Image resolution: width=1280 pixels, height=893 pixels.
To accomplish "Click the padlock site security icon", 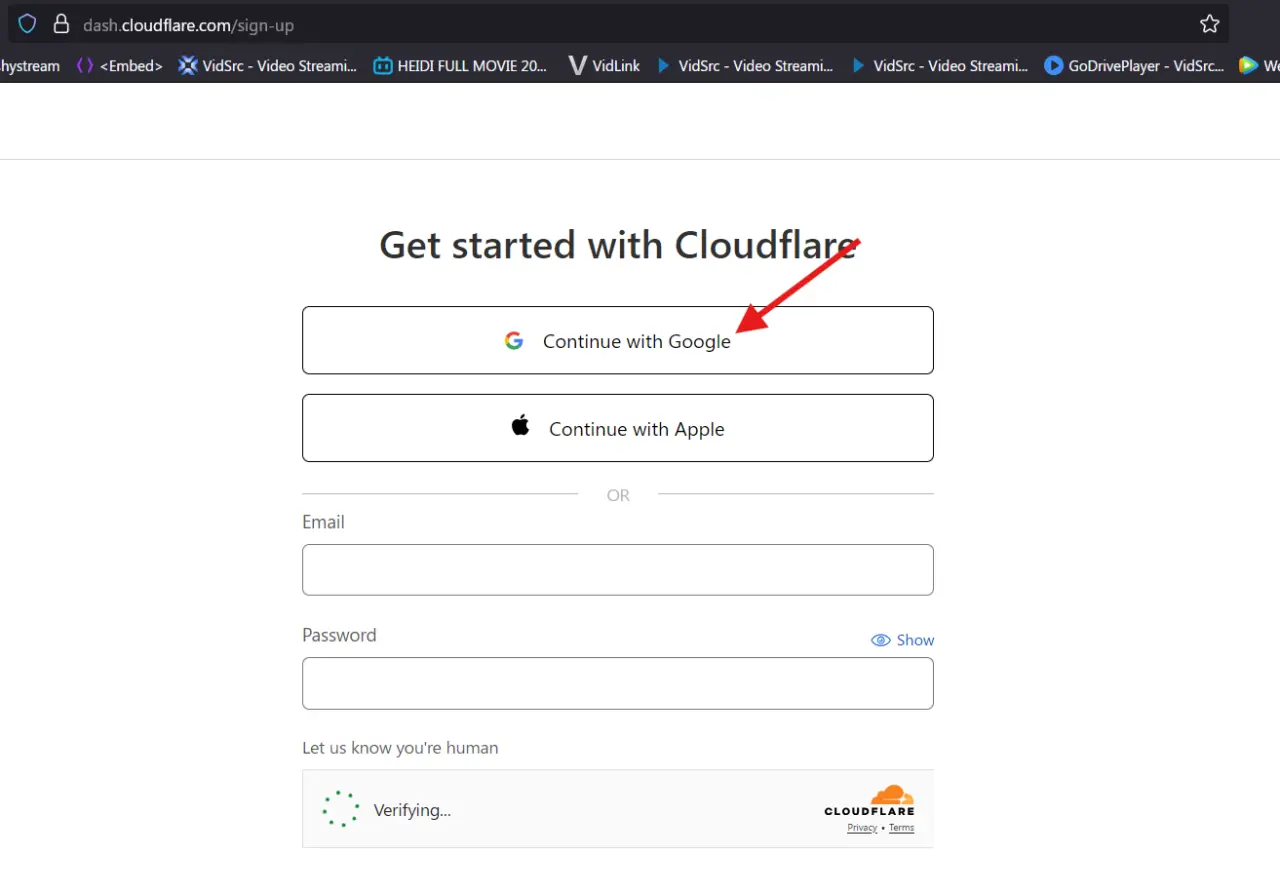I will click(x=61, y=24).
